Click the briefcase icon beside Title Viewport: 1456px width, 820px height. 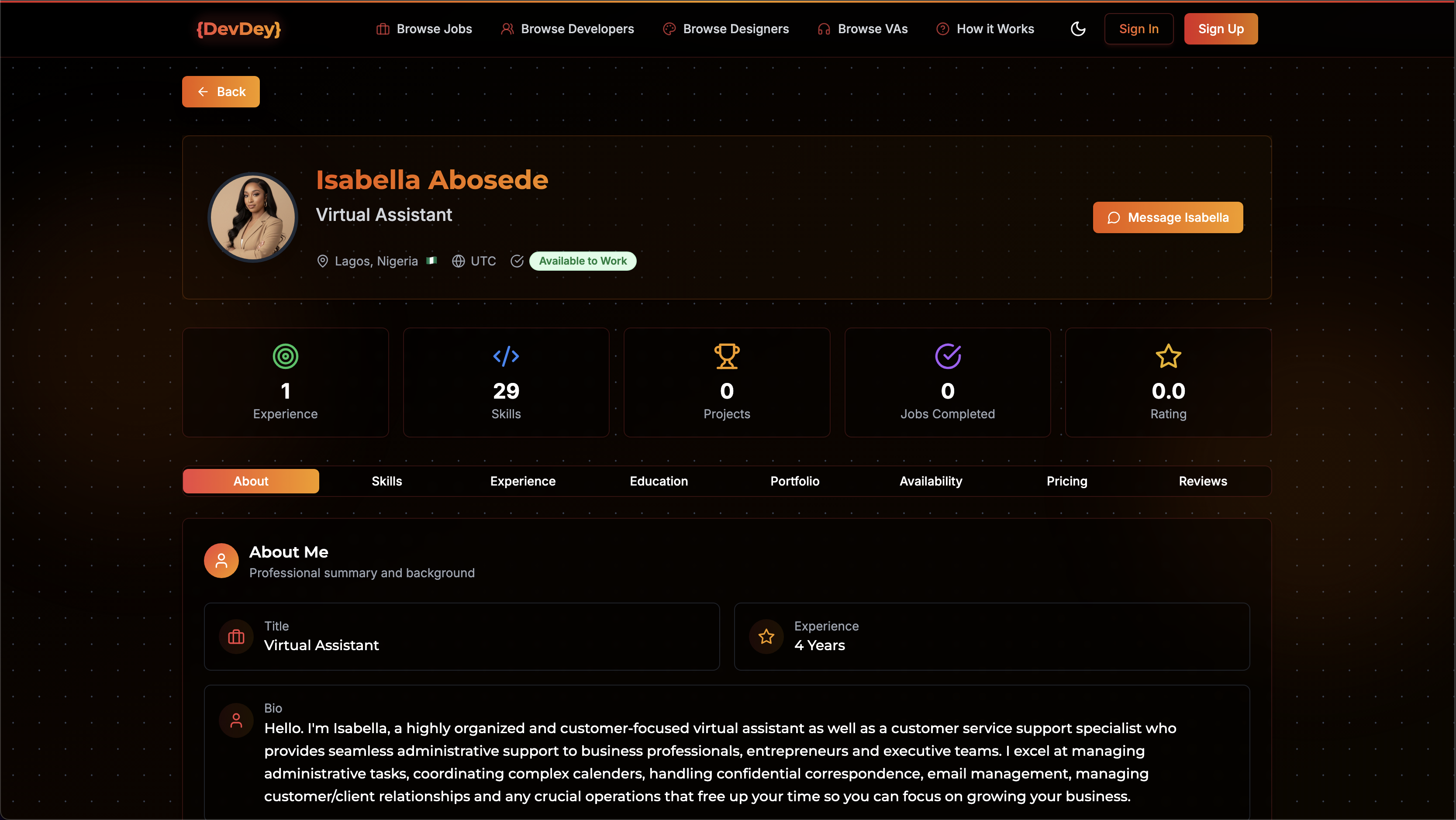click(236, 637)
